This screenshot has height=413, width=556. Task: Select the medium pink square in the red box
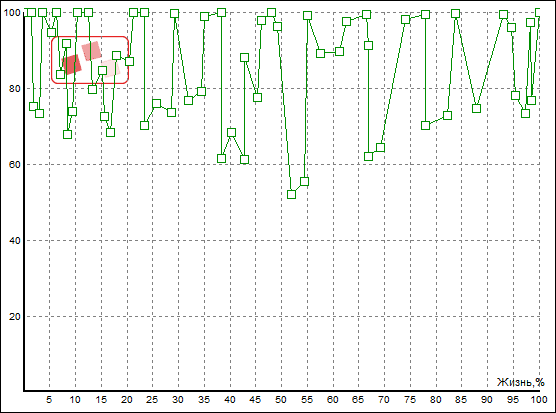[x=91, y=51]
